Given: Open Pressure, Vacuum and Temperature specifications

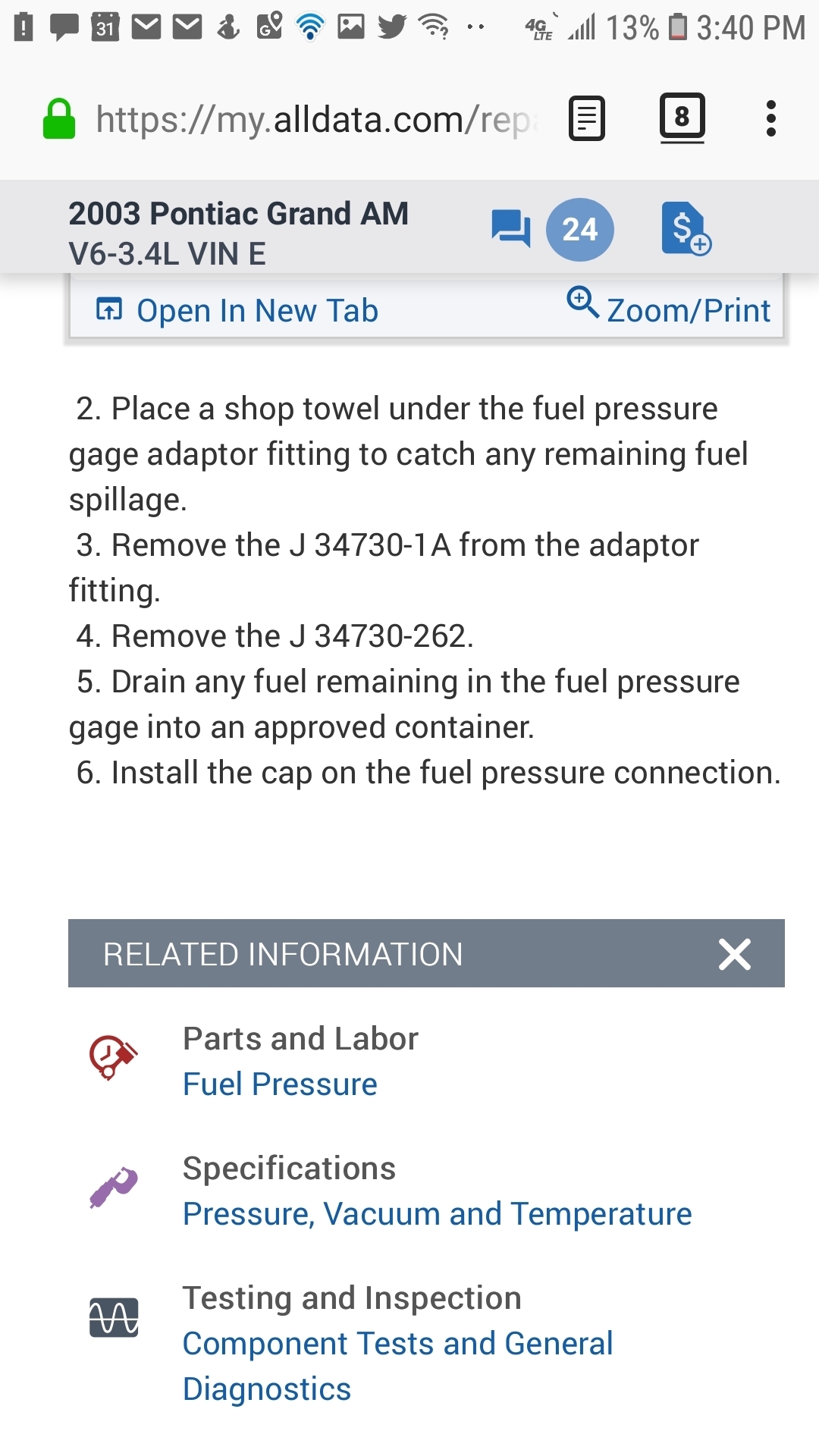Looking at the screenshot, I should (x=437, y=1214).
